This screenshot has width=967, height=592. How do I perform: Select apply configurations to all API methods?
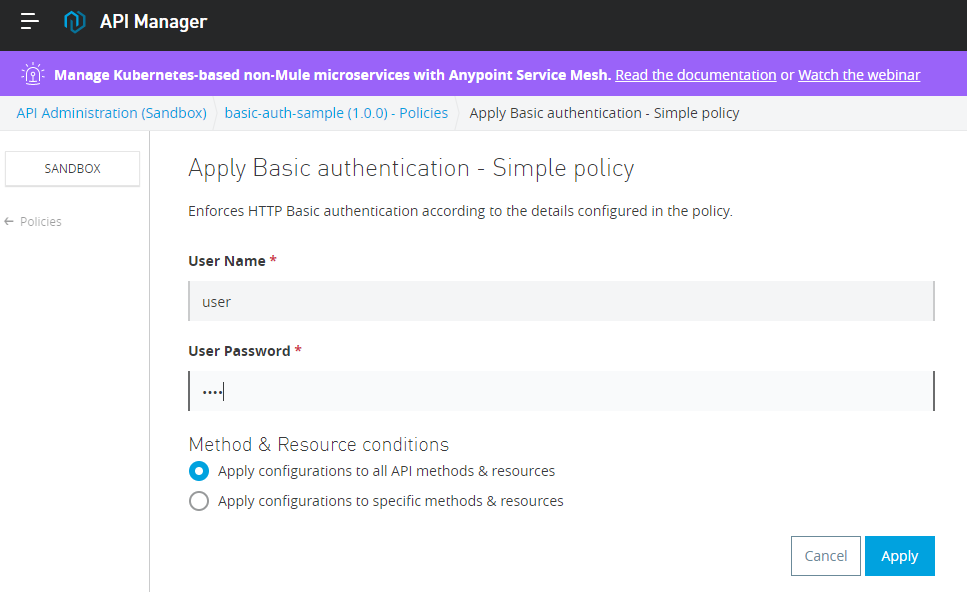(x=199, y=471)
